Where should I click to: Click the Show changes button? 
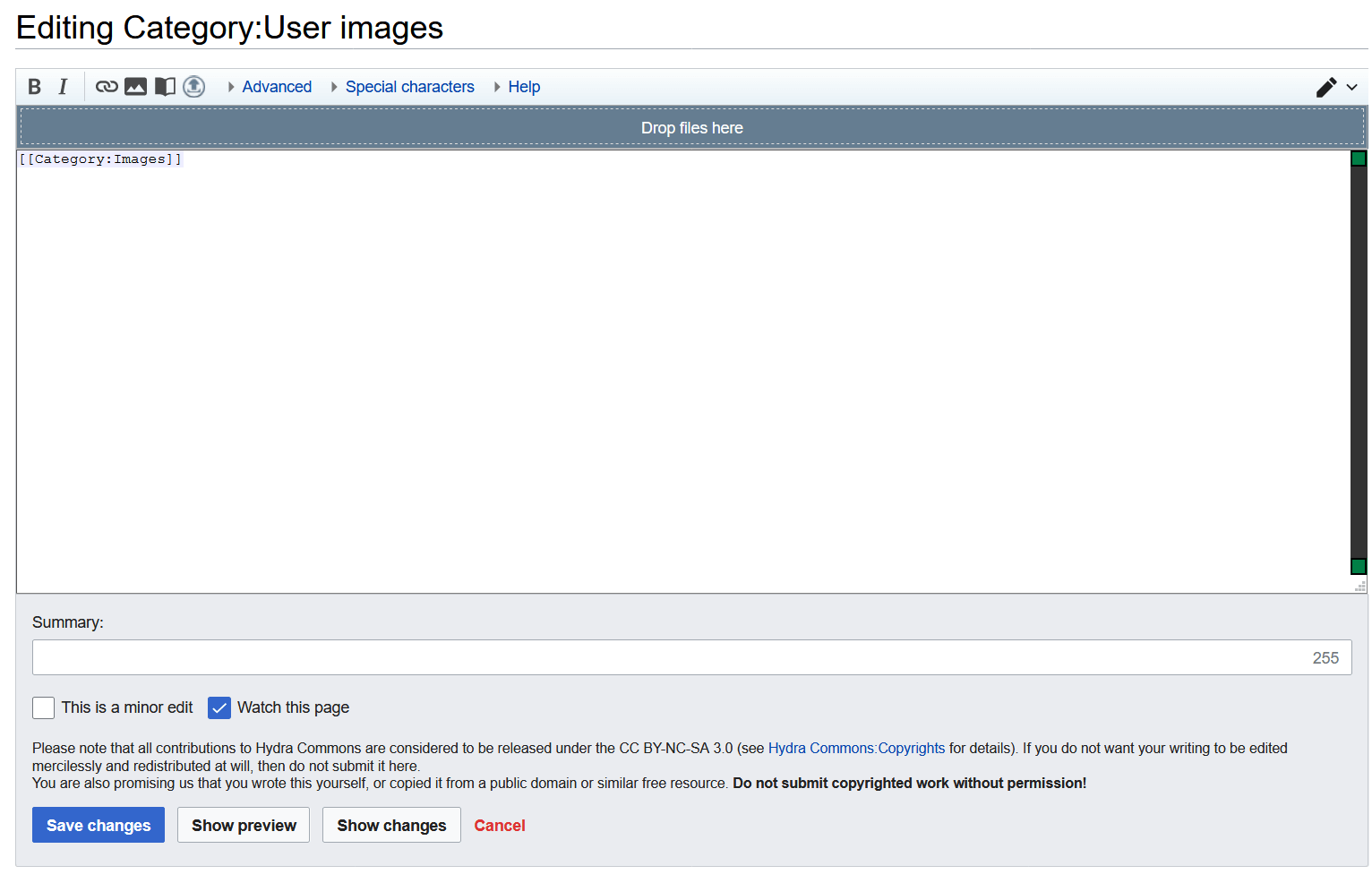[391, 825]
